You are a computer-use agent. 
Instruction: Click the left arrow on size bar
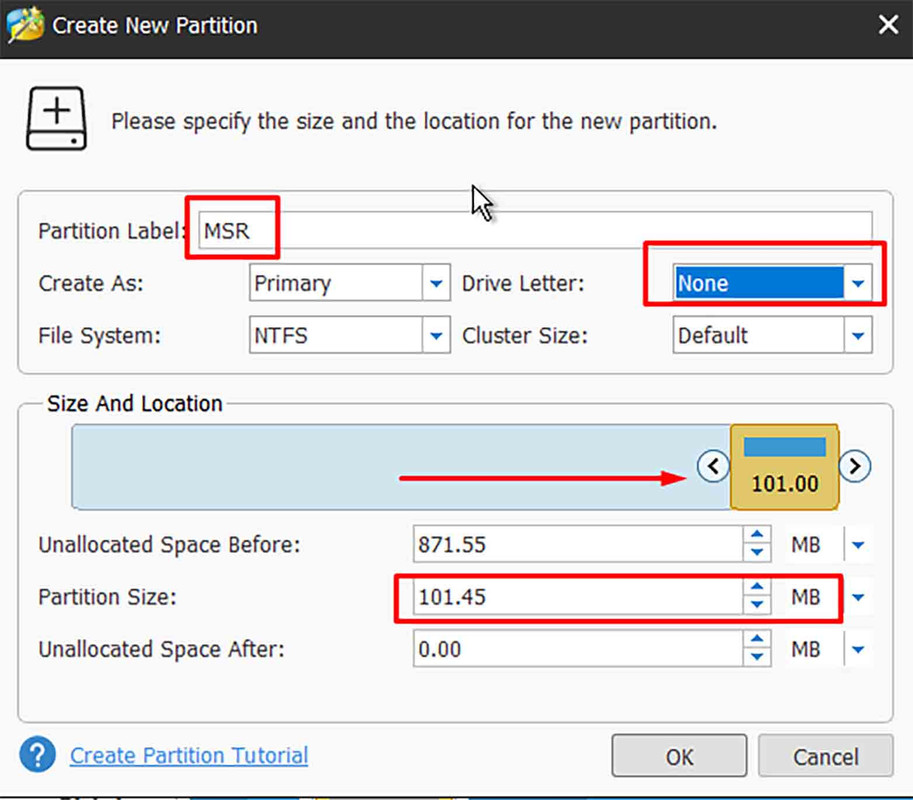point(713,466)
